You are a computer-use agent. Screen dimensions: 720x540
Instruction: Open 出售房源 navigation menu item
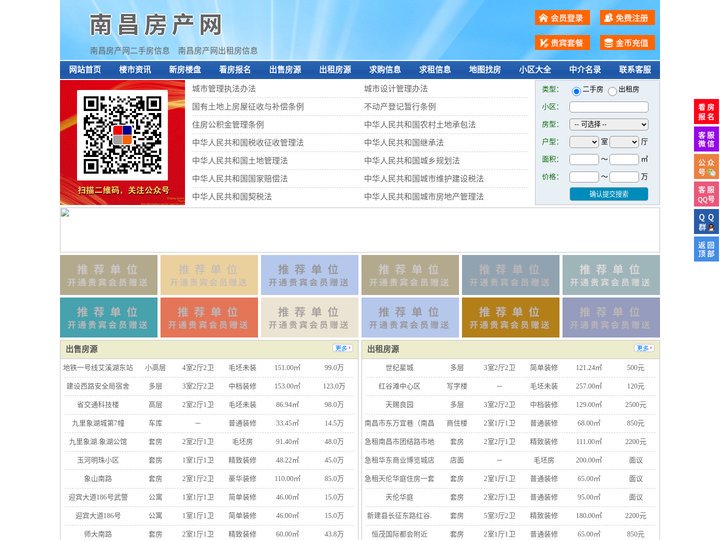point(285,70)
